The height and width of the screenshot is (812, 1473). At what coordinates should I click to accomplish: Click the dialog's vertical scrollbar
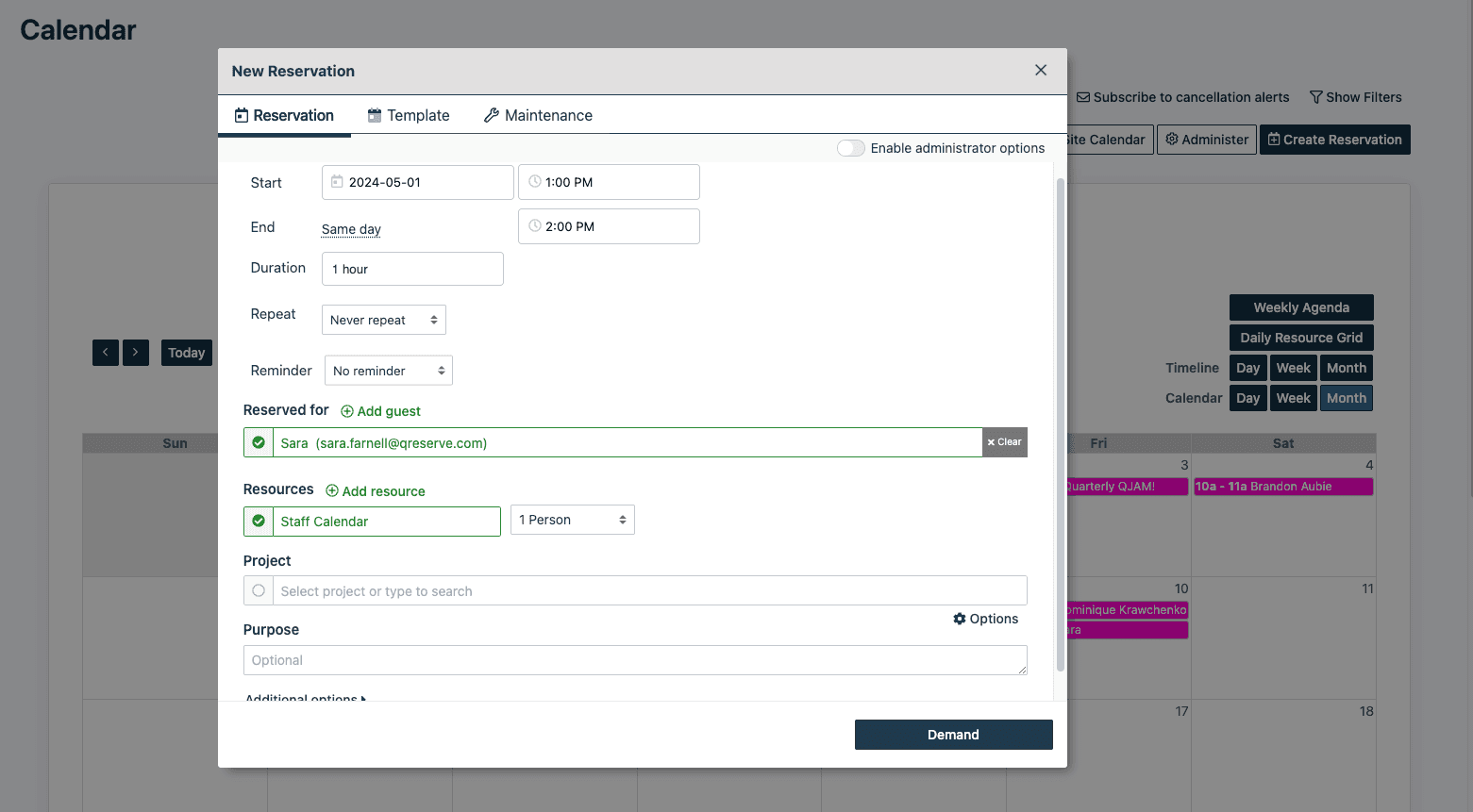1060,424
